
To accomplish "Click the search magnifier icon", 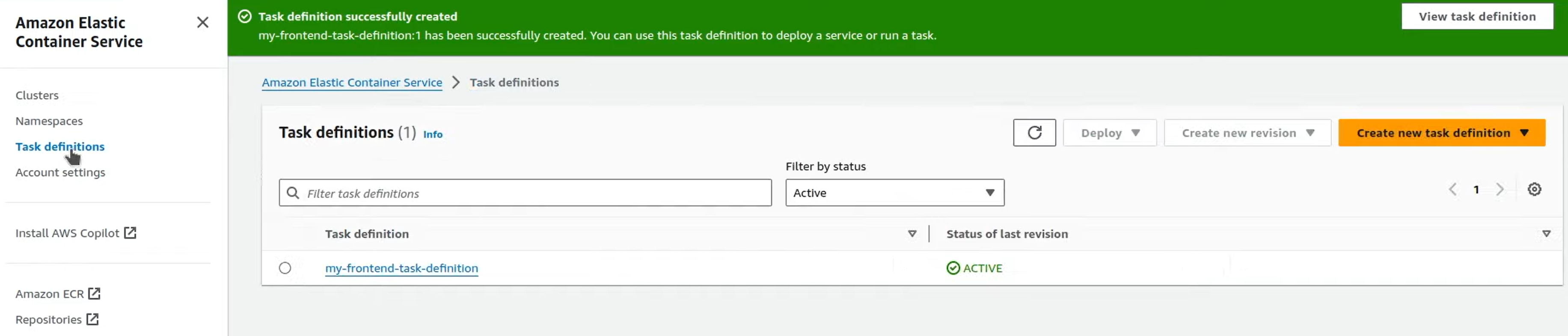I will point(293,193).
